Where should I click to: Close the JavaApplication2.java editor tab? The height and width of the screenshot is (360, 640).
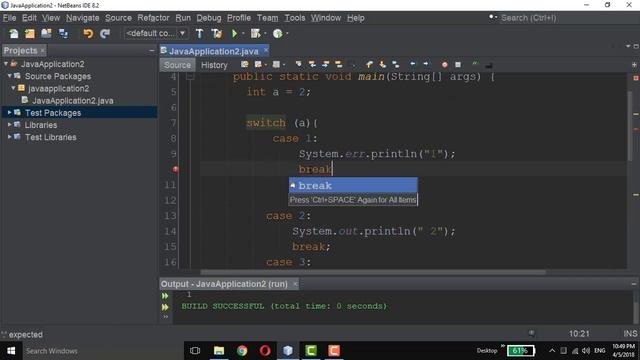[x=266, y=50]
